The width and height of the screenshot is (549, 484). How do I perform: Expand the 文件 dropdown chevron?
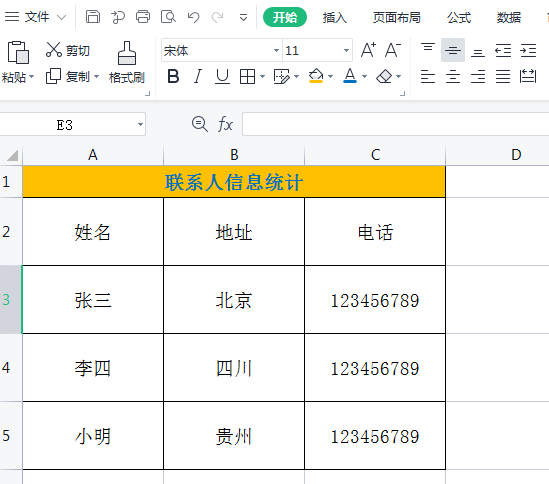click(62, 17)
